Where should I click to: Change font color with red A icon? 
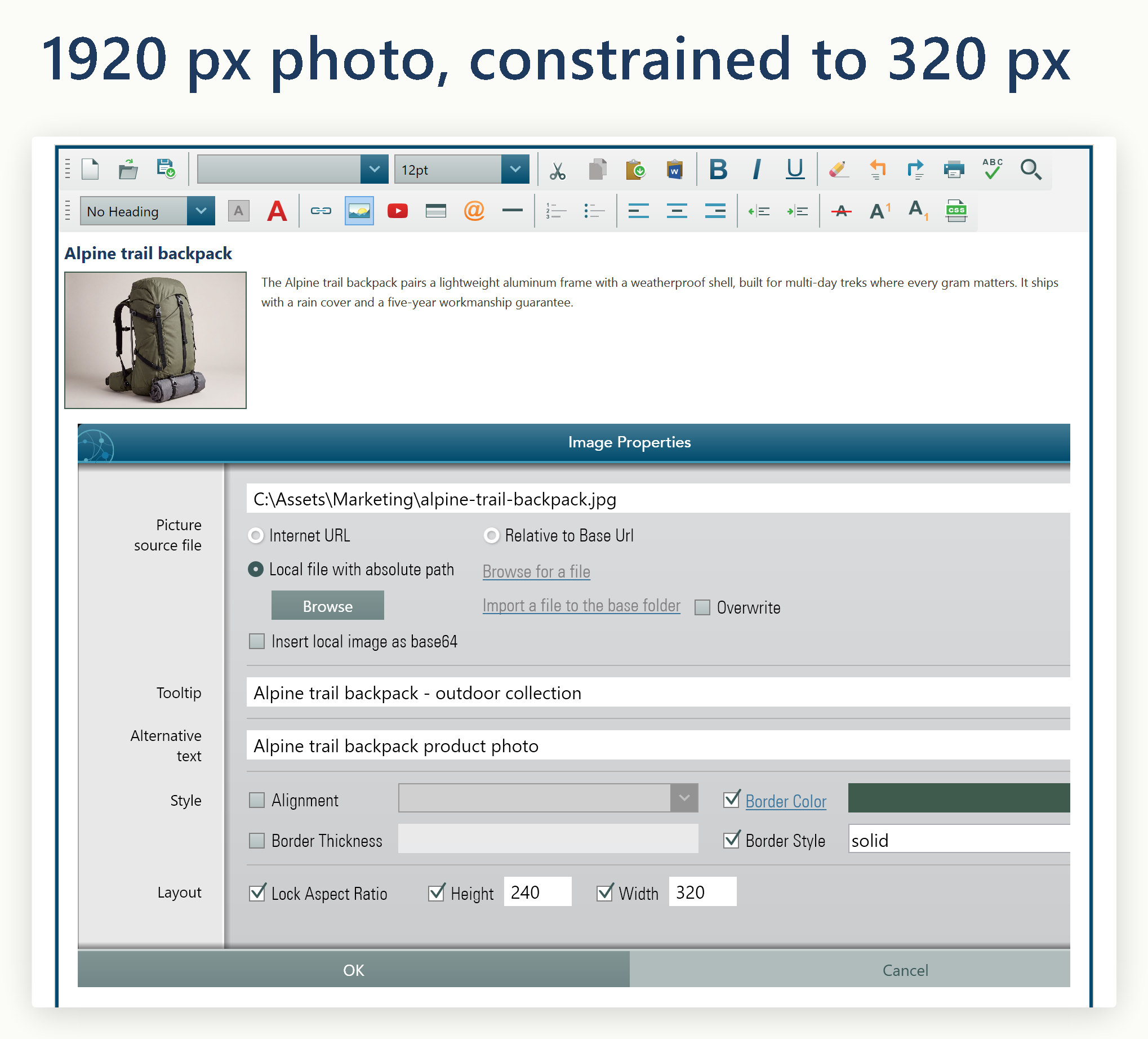[x=277, y=211]
